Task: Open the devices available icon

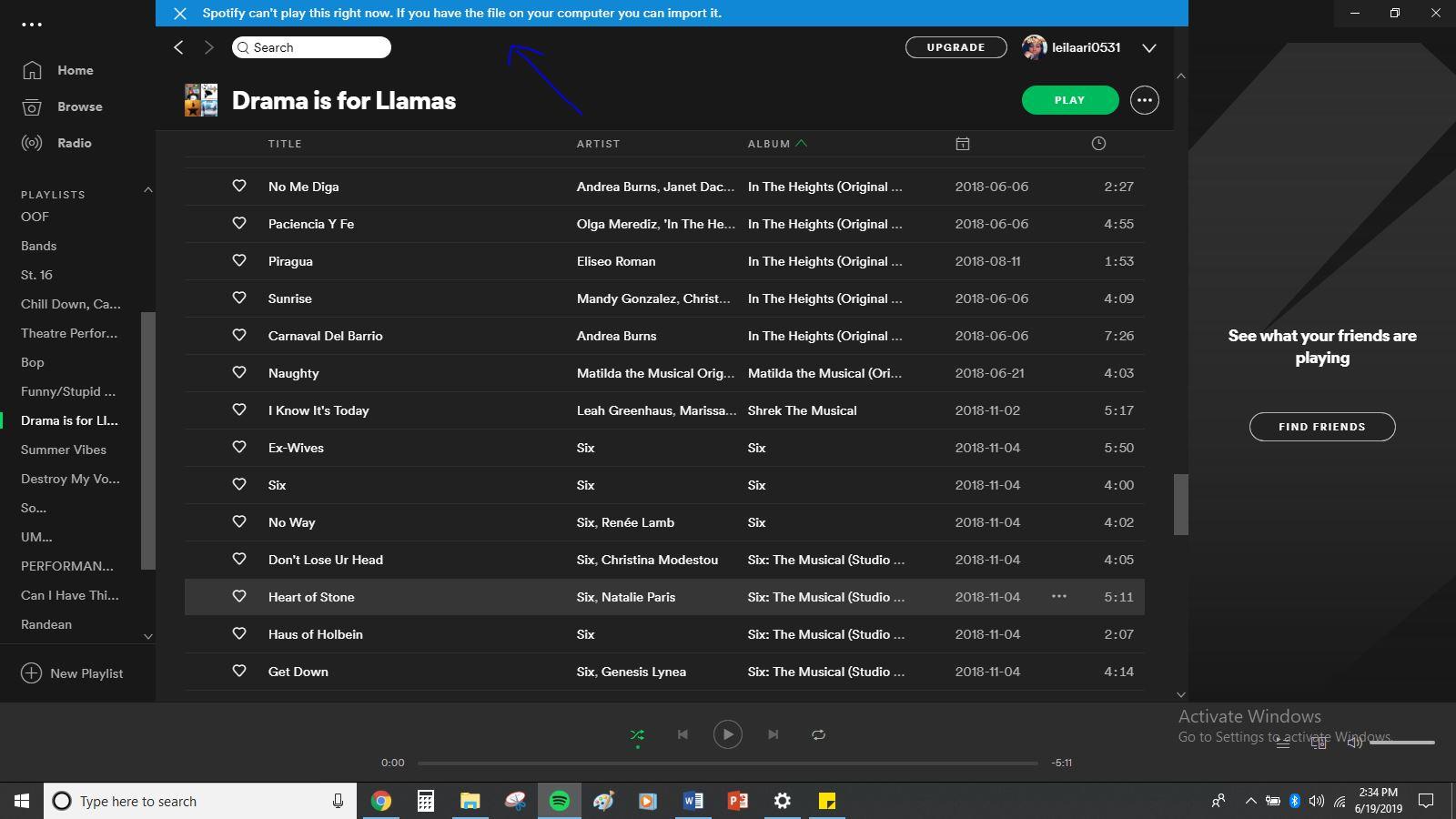Action: coord(1319,743)
